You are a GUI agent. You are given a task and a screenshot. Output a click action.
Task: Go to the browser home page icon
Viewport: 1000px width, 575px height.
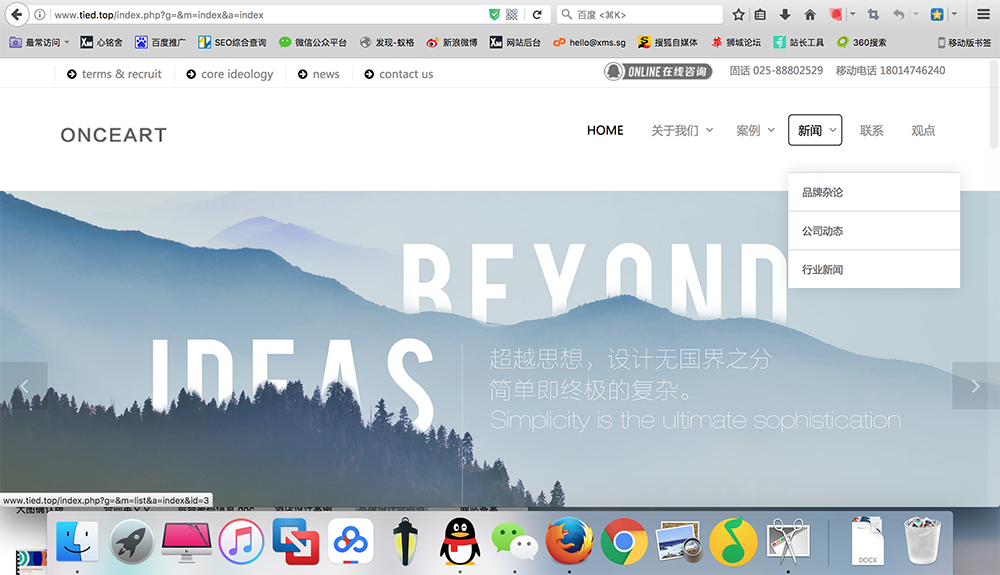point(810,15)
